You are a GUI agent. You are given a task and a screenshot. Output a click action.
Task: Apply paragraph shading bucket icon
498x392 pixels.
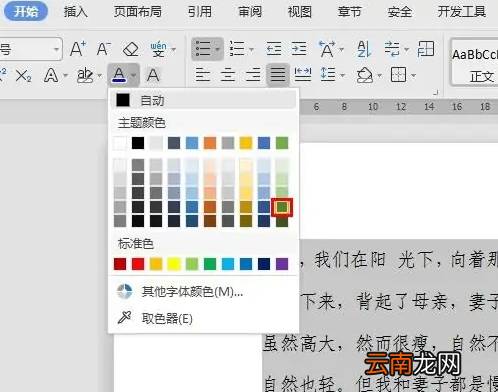[365, 75]
